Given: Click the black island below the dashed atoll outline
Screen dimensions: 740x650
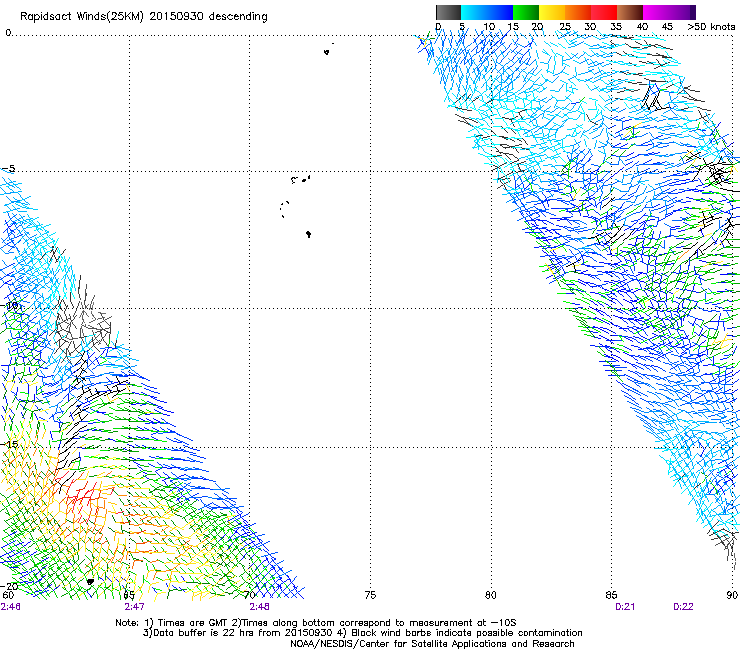Looking at the screenshot, I should pyautogui.click(x=308, y=234).
